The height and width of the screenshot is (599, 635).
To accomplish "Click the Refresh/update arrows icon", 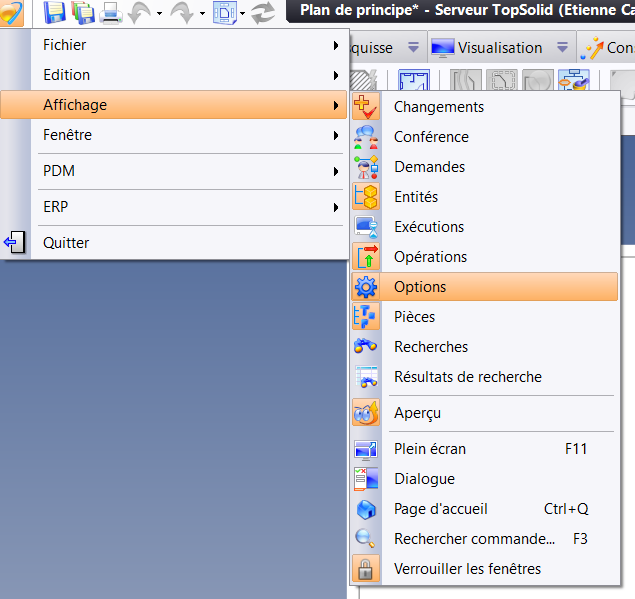I will click(263, 13).
